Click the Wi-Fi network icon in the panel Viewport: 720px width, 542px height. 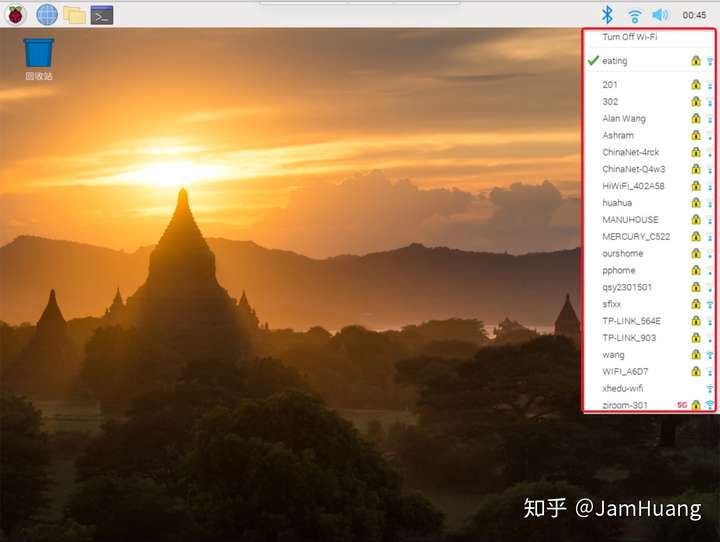pyautogui.click(x=634, y=15)
